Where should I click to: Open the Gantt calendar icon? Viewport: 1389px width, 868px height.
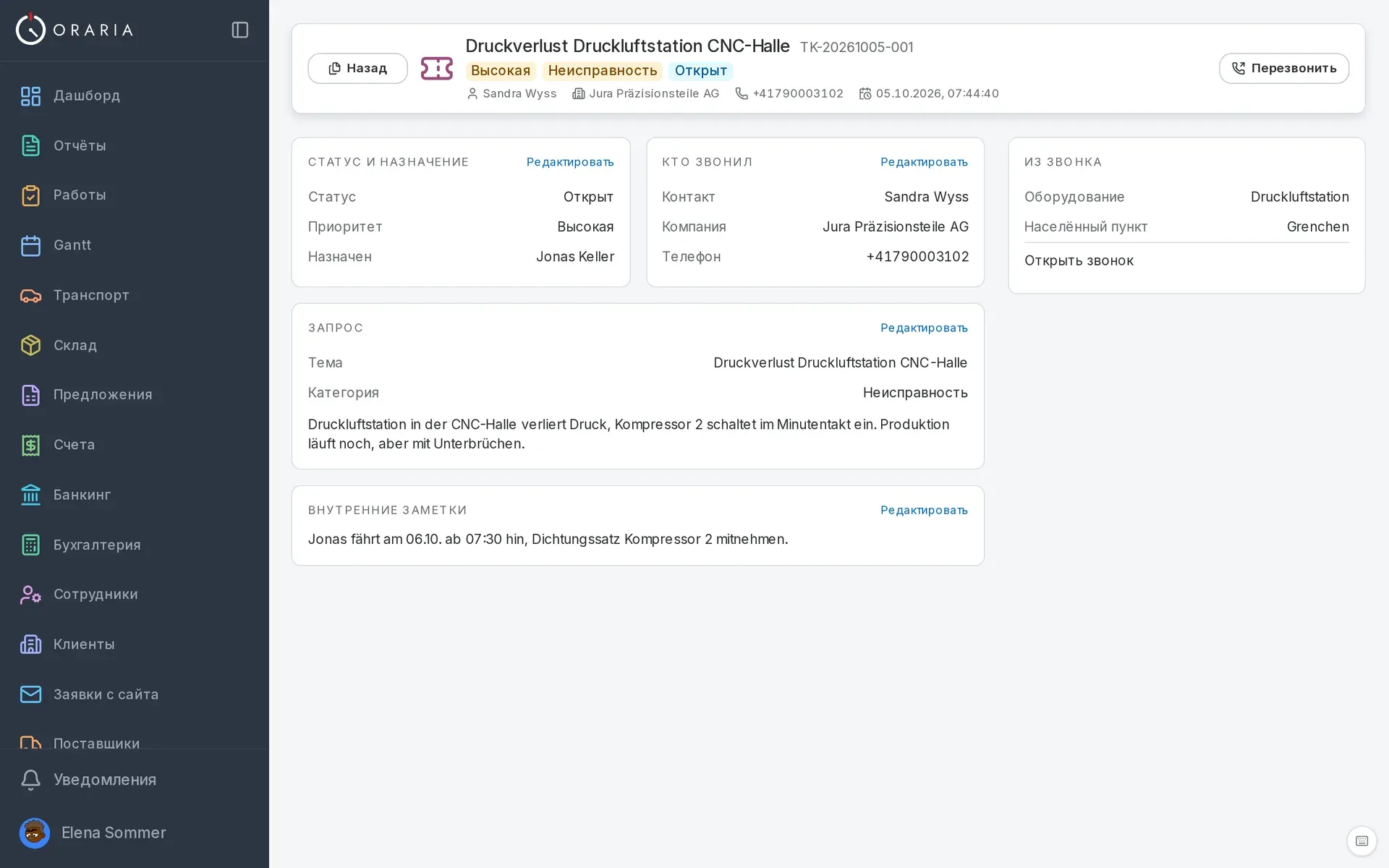coord(30,245)
